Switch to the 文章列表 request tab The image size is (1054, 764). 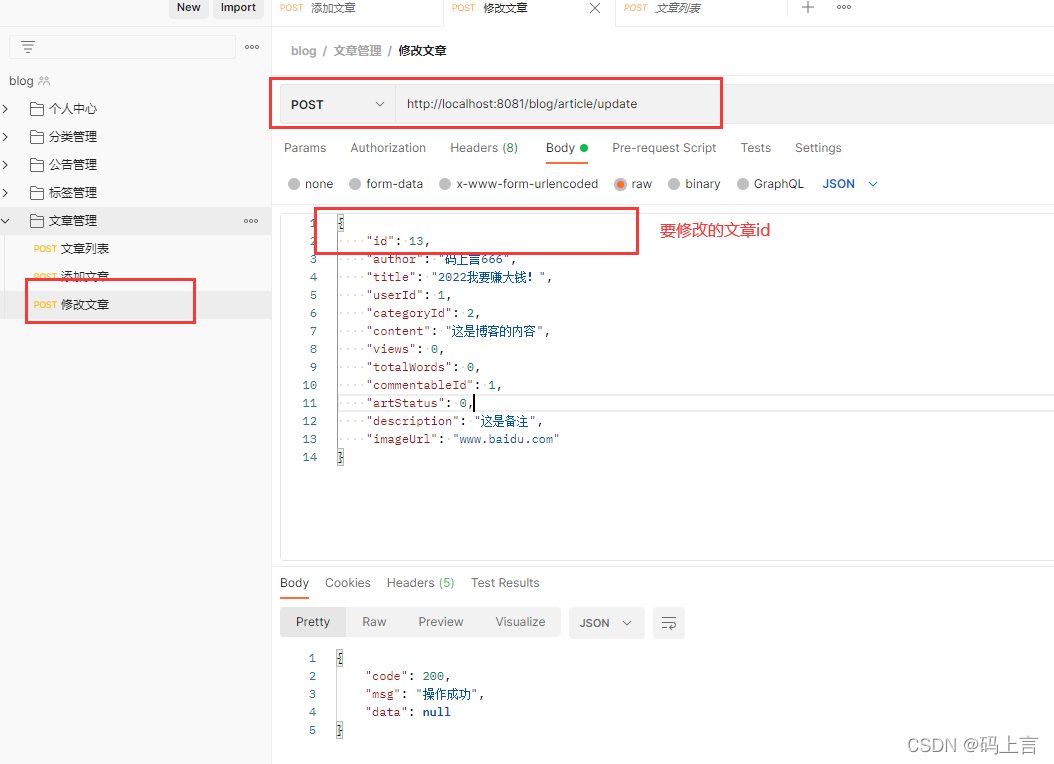pyautogui.click(x=700, y=8)
